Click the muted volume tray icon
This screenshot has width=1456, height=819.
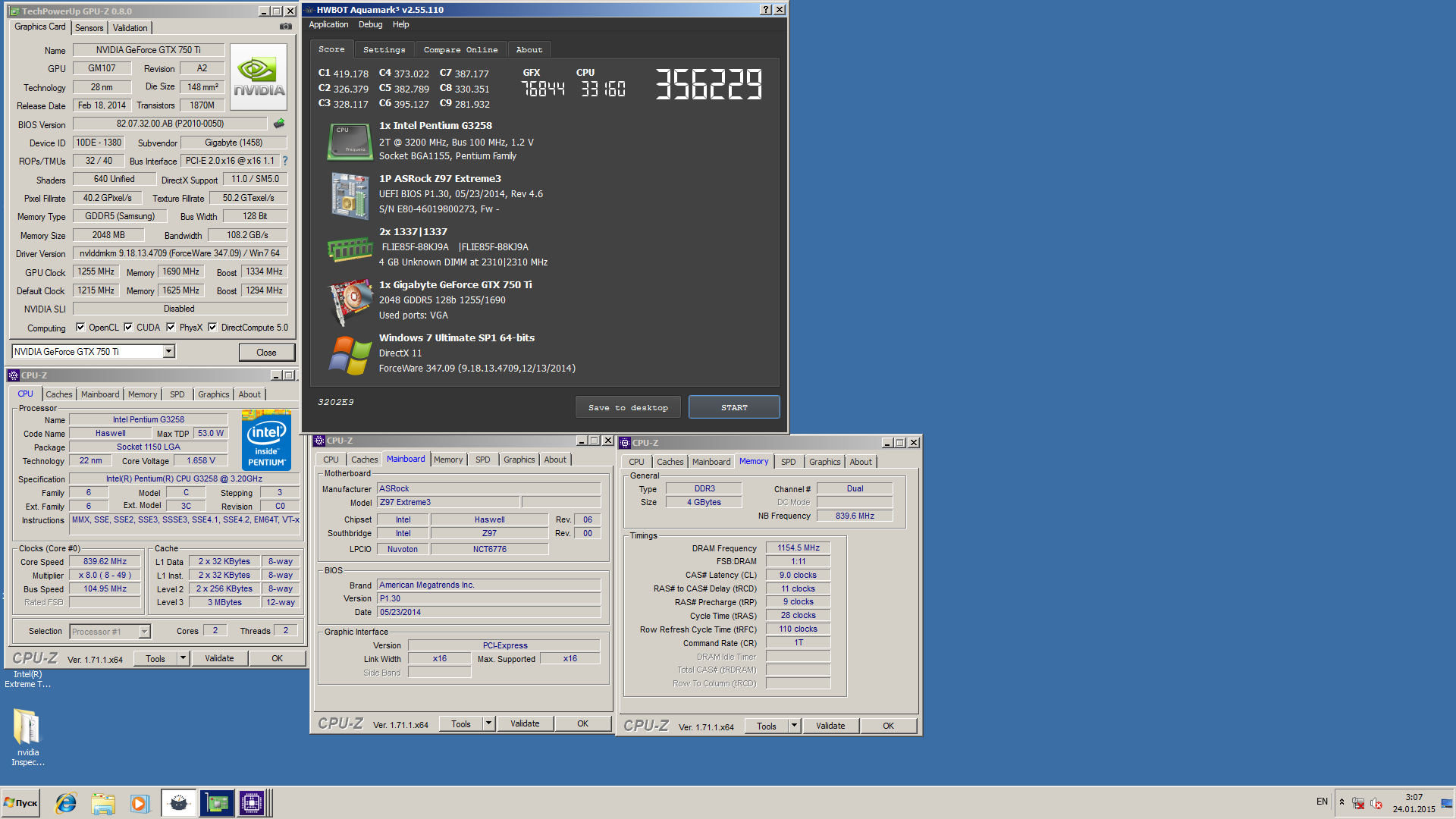click(1376, 803)
